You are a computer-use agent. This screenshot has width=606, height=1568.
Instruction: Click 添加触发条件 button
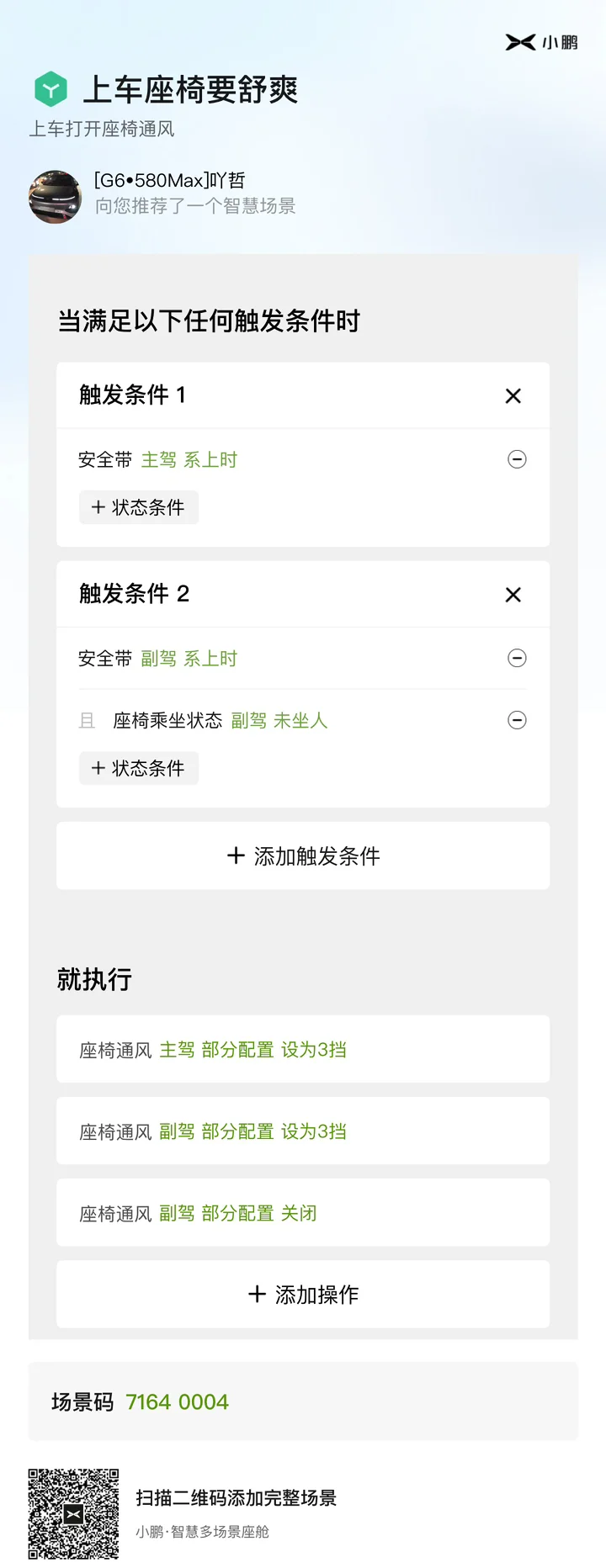tap(303, 856)
